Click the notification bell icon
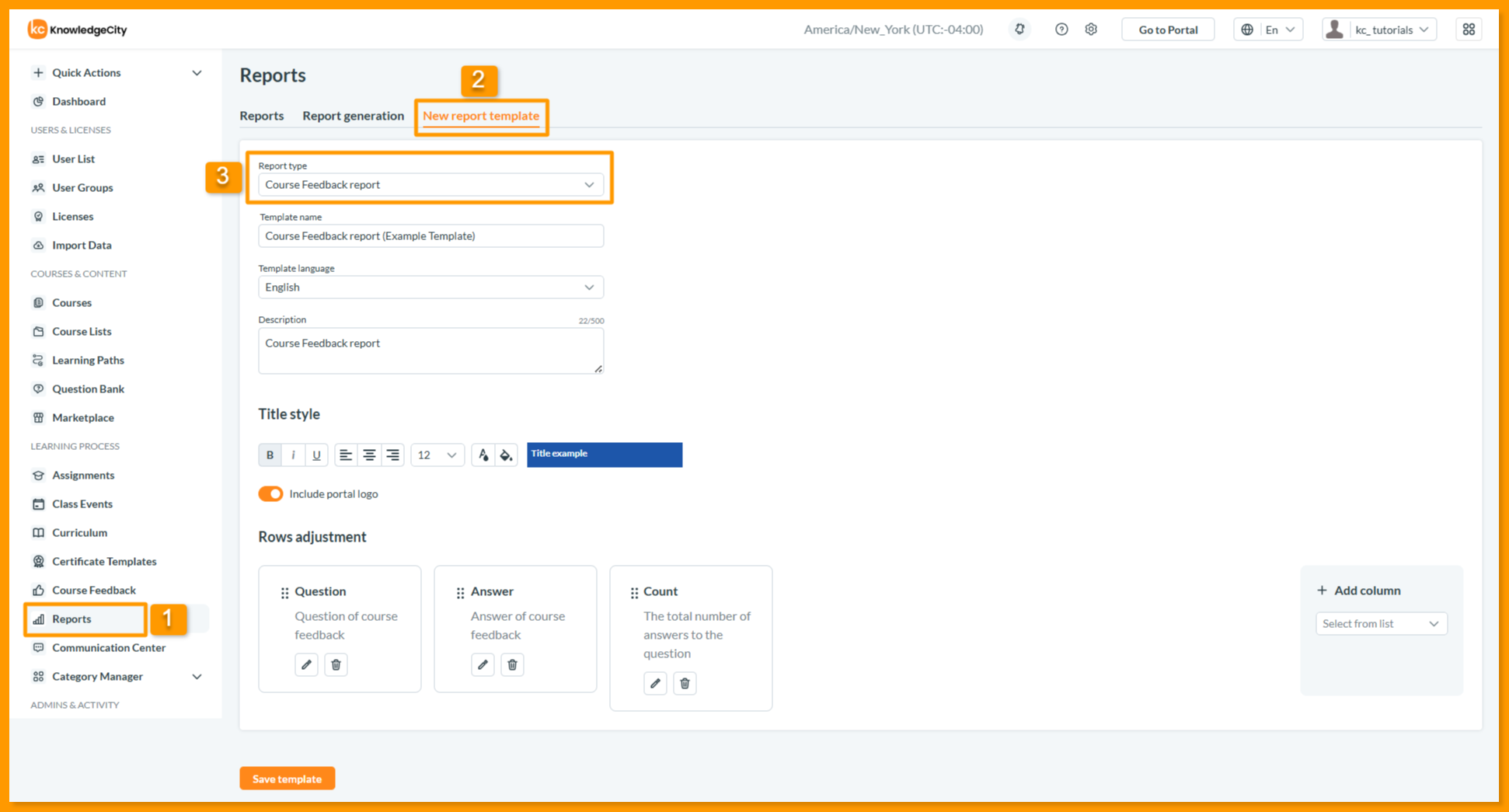 [1019, 30]
